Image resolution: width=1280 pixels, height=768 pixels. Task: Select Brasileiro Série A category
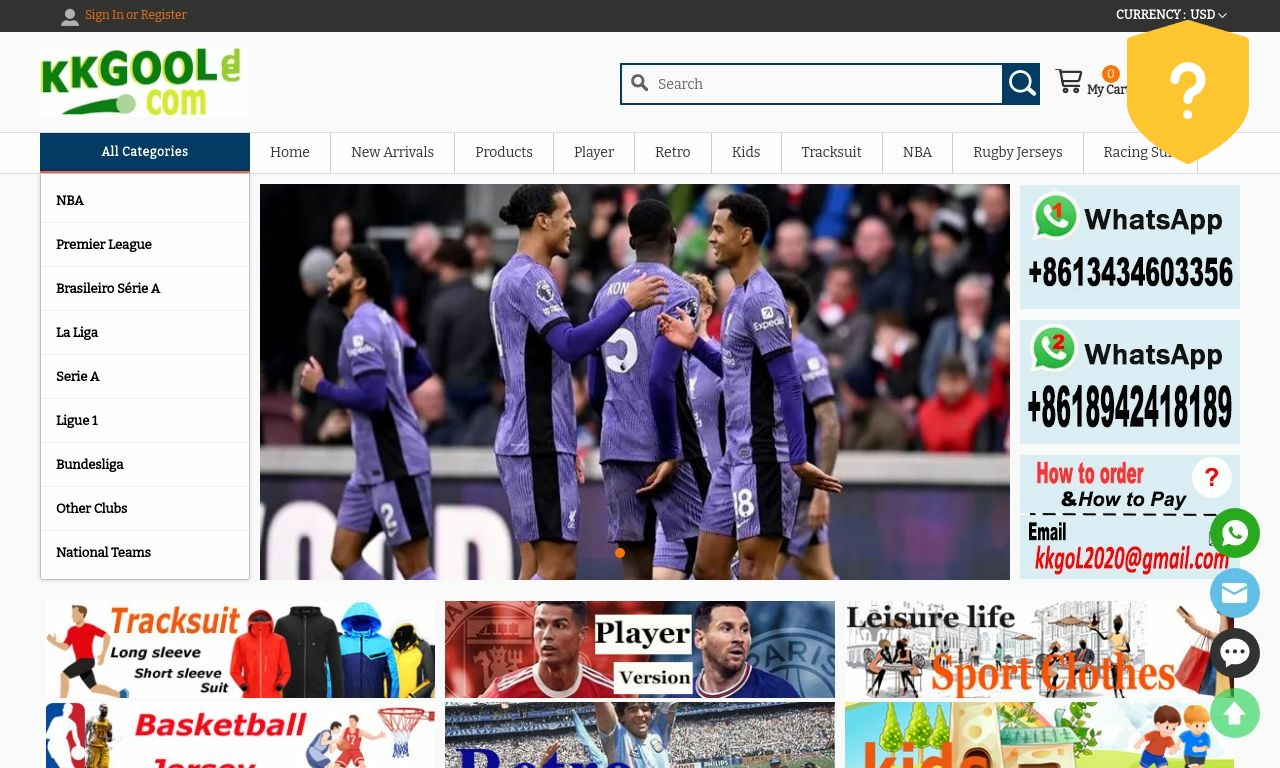click(145, 289)
